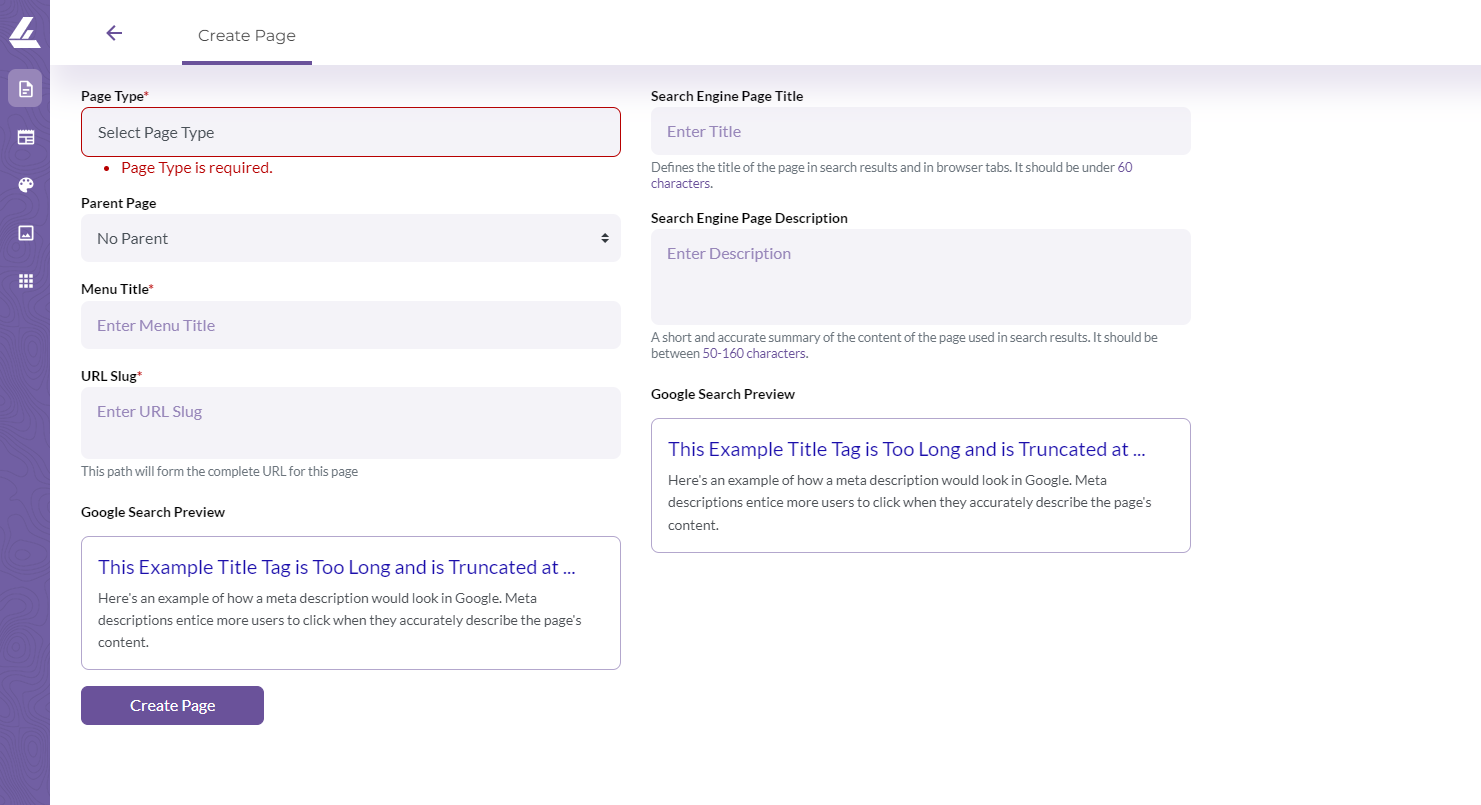Screen dimensions: 1481x805
Task: Click the Menu Title label
Action: click(117, 289)
